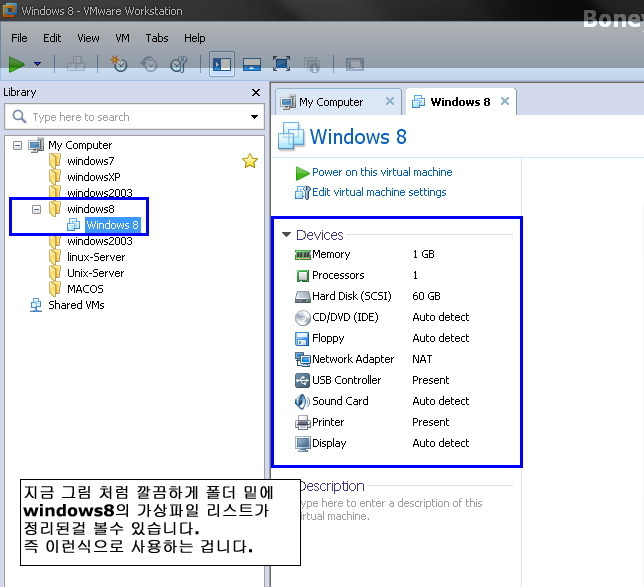Click the green Power On toolbar button
Viewport: 644px width, 587px height.
click(x=16, y=64)
